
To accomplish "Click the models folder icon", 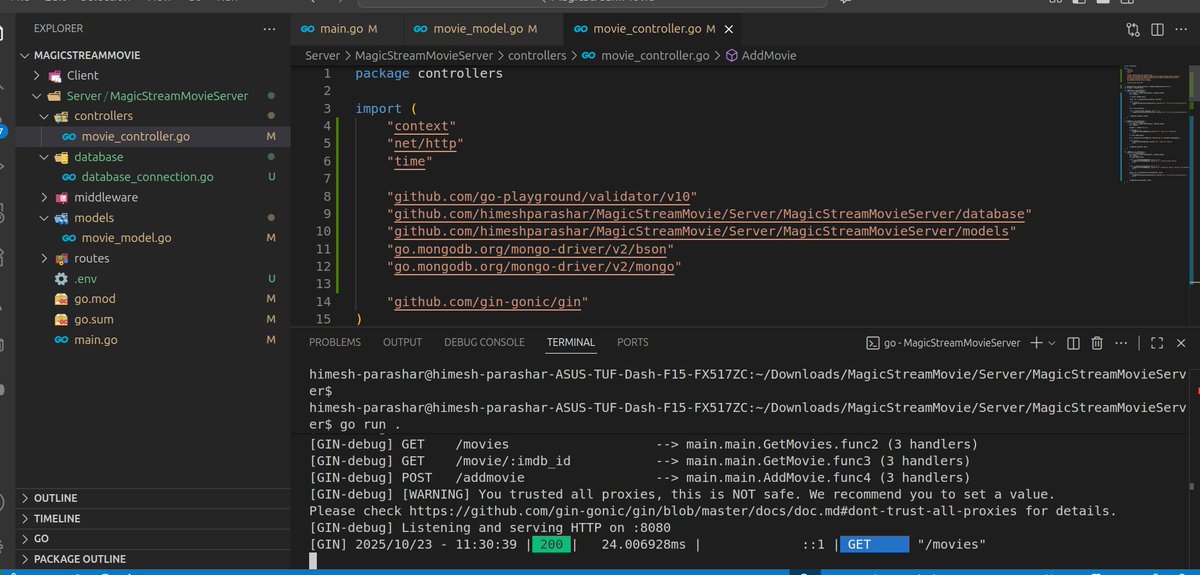I will (62, 218).
